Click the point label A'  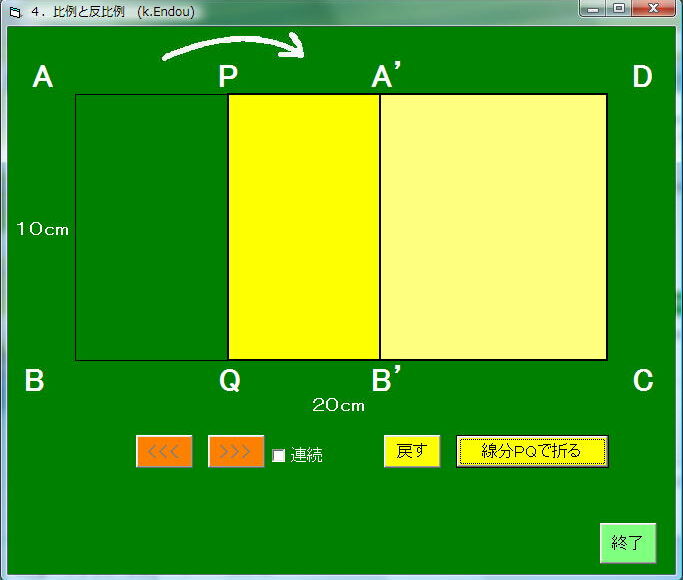(x=386, y=75)
